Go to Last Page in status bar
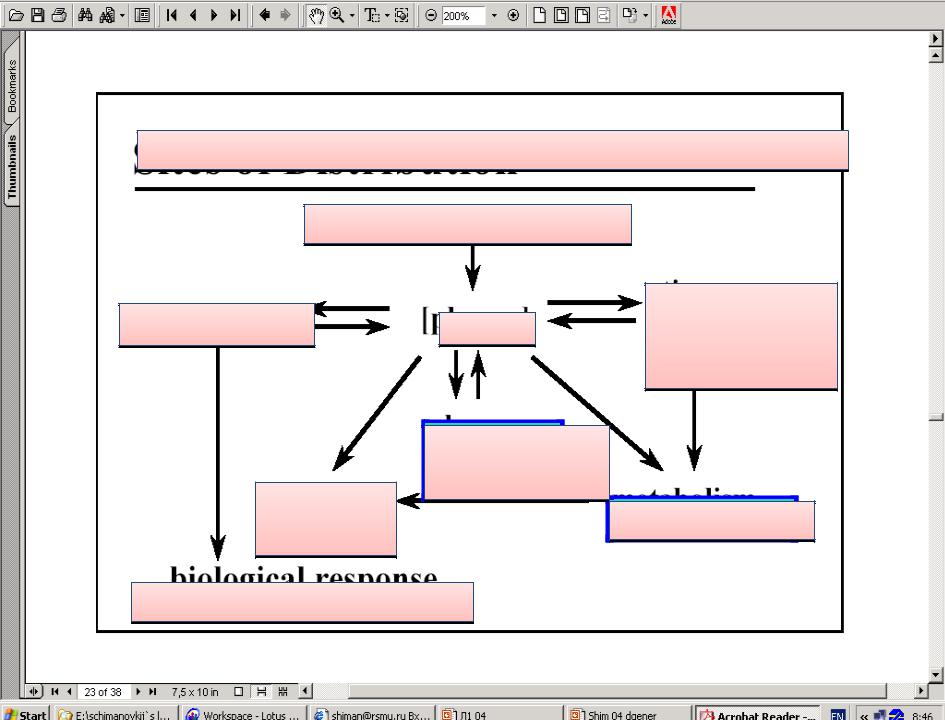 pyautogui.click(x=152, y=692)
